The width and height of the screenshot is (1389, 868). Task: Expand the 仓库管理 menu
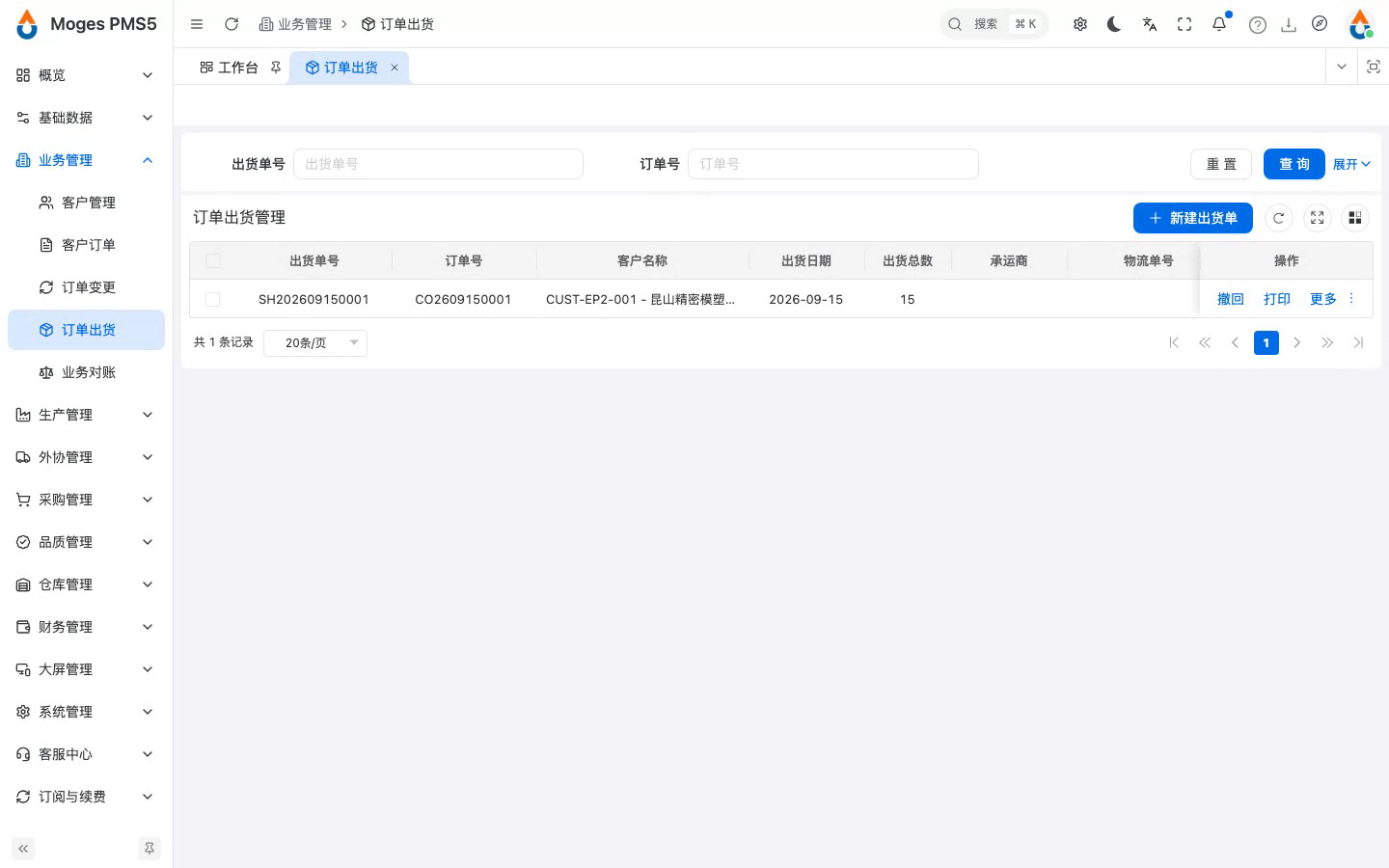pos(85,584)
